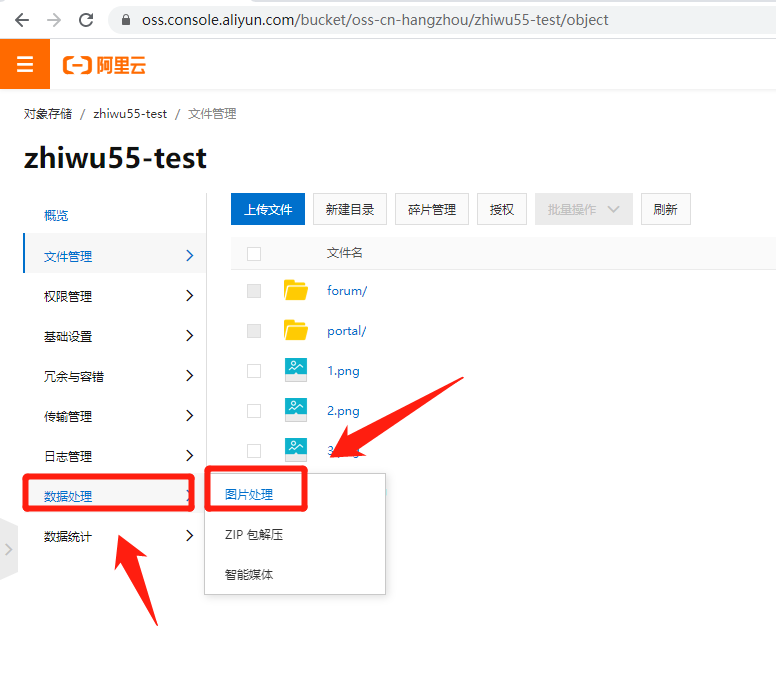
Task: Choose 图片处理 from the submenu
Action: (x=249, y=494)
